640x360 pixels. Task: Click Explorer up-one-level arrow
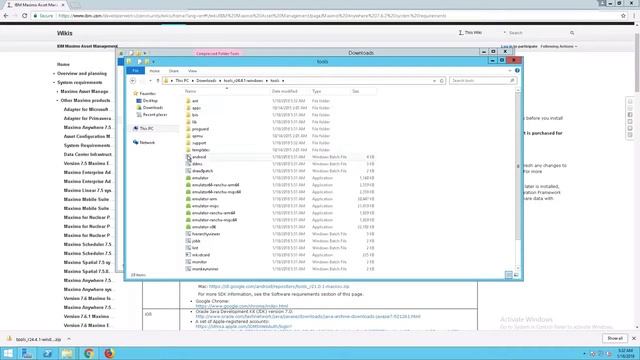point(158,81)
